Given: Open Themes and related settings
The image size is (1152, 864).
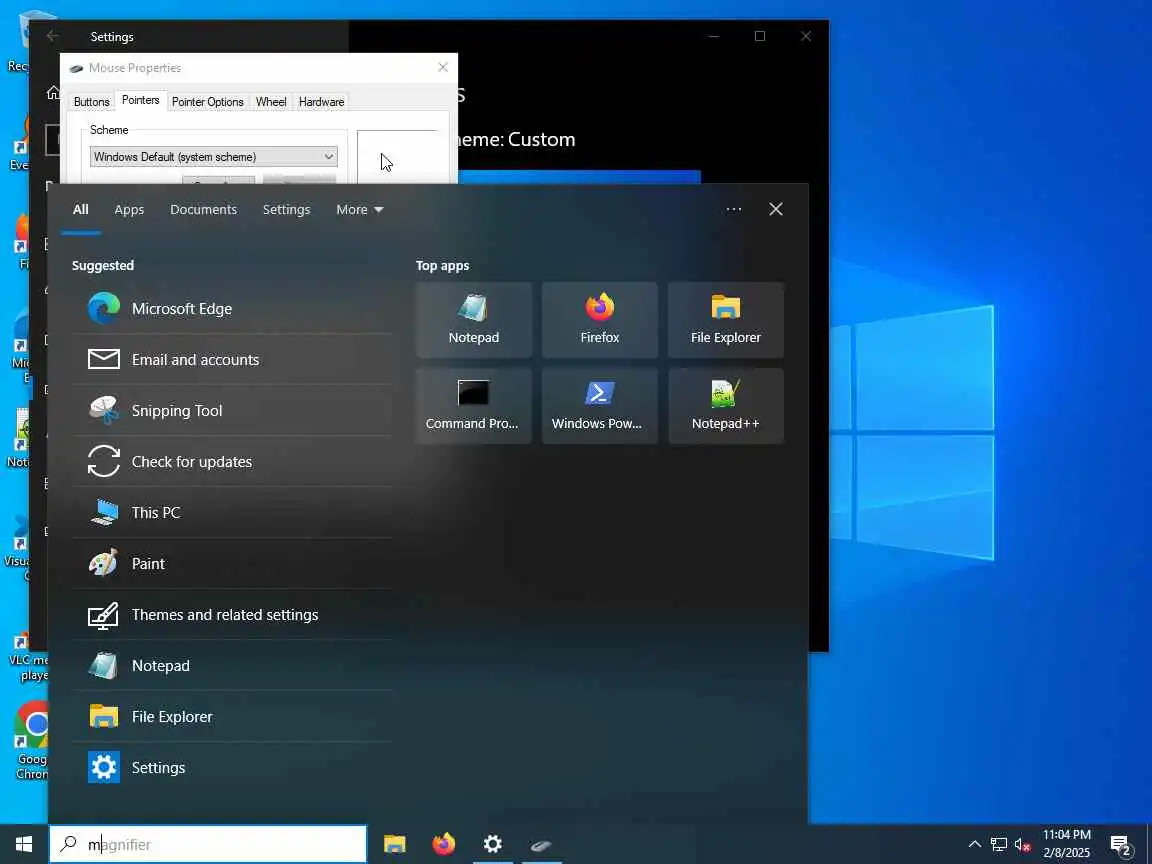Looking at the screenshot, I should (232, 614).
